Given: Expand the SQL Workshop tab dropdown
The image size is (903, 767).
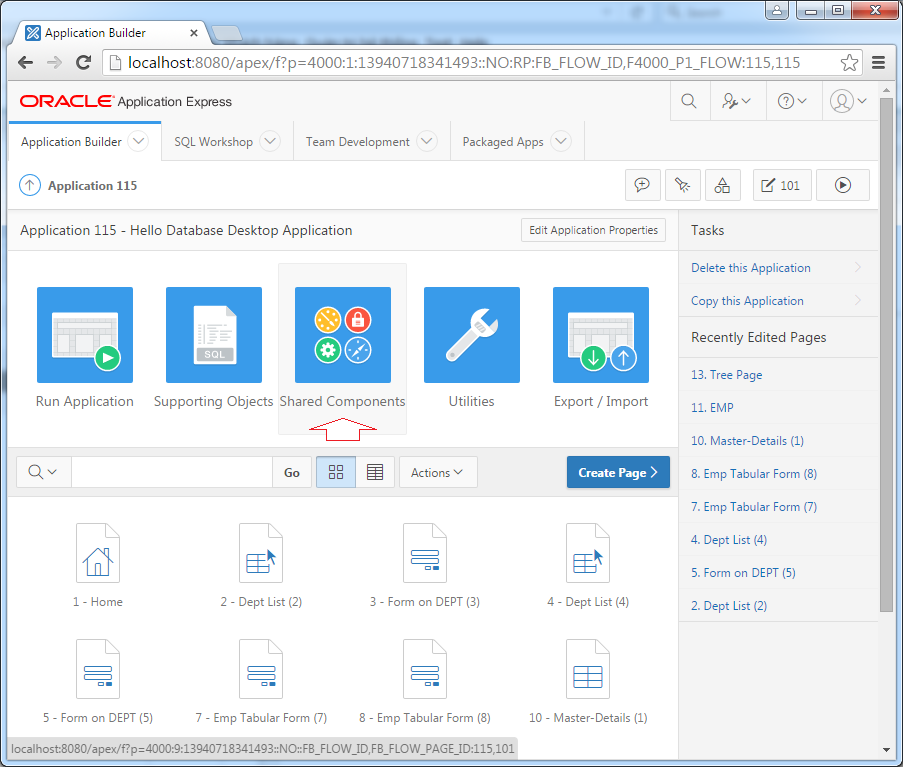Looking at the screenshot, I should (x=270, y=141).
